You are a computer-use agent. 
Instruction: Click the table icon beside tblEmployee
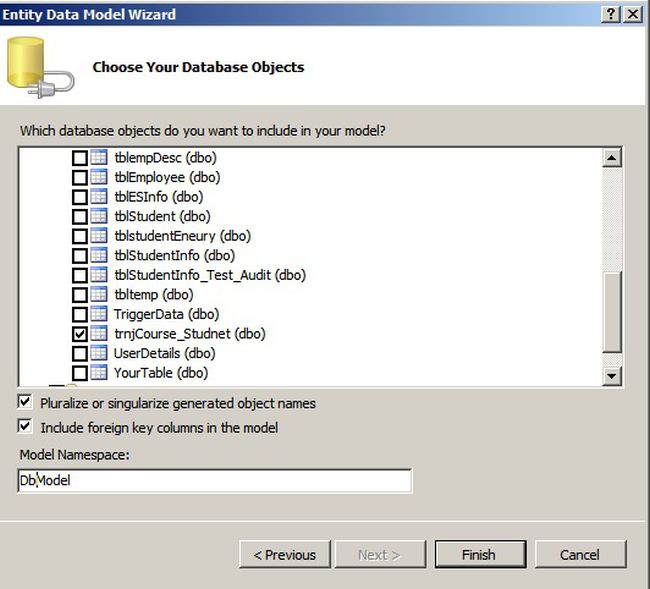(x=99, y=177)
